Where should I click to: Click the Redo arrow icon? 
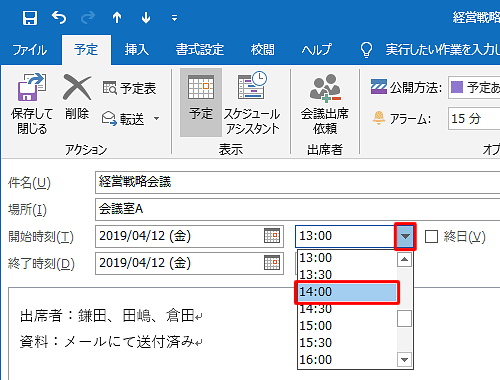coord(88,17)
